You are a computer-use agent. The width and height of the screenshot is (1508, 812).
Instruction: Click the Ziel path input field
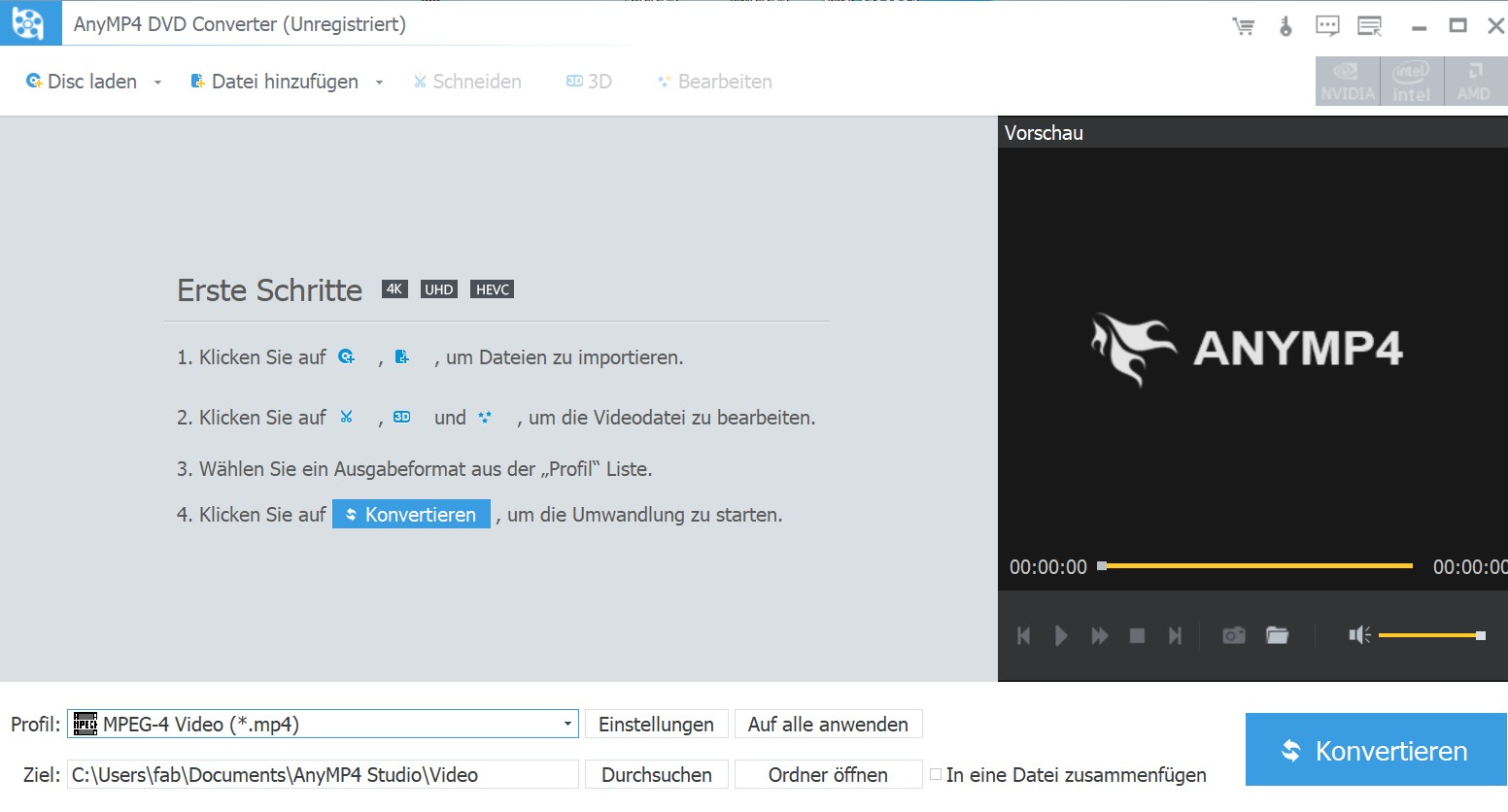(x=323, y=774)
